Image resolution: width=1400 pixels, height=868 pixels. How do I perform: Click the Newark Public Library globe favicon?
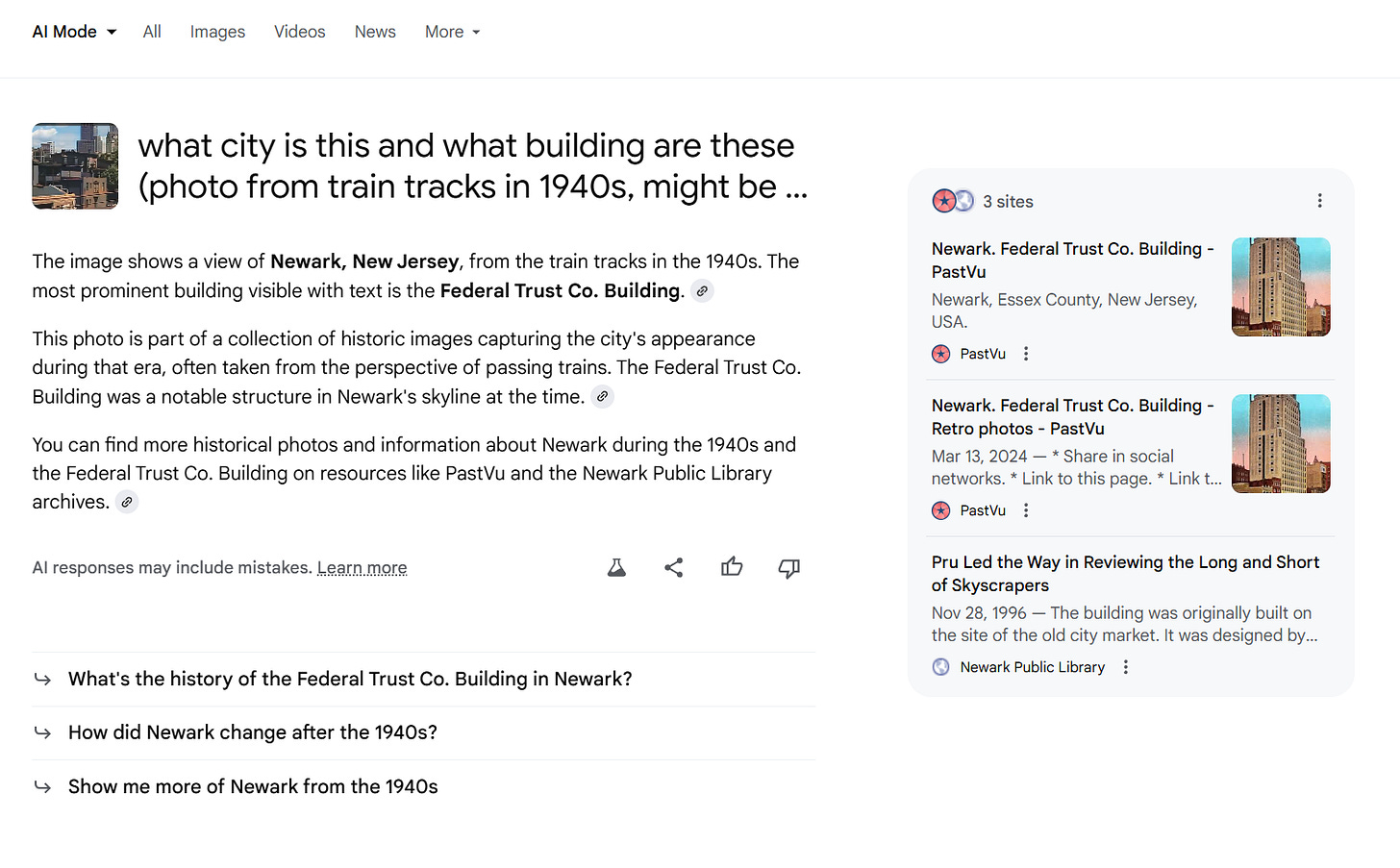point(941,667)
